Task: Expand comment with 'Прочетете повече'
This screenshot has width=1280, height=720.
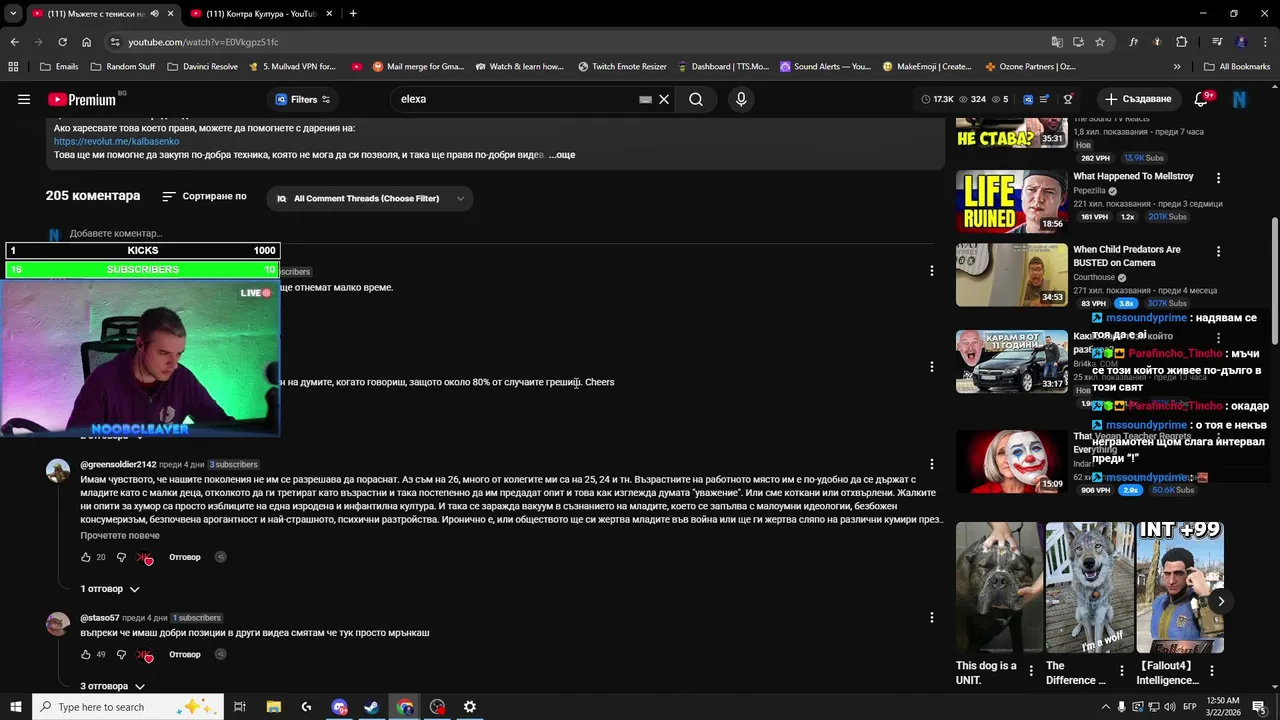Action: tap(120, 536)
